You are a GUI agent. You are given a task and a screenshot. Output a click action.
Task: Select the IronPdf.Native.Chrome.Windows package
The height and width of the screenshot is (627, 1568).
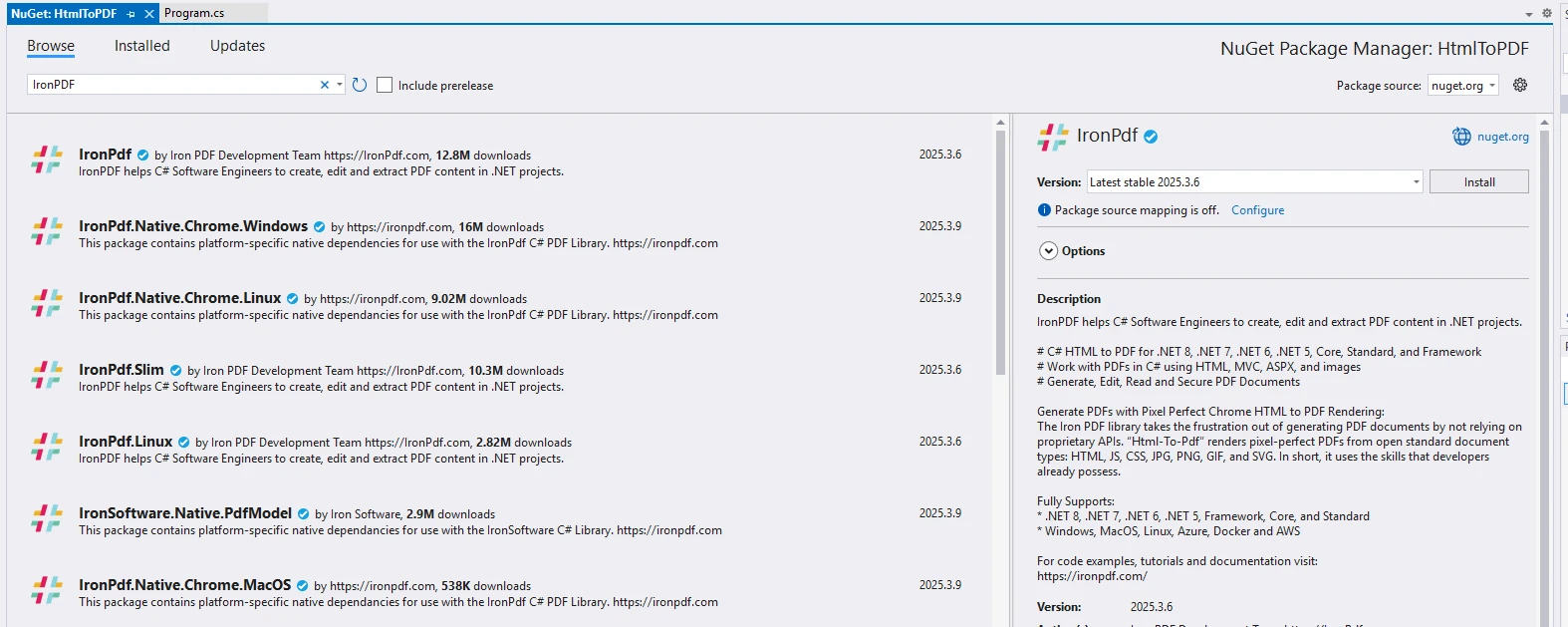193,226
